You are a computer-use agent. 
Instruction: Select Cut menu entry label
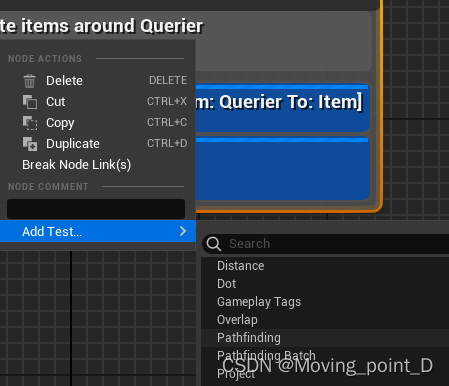(x=56, y=102)
